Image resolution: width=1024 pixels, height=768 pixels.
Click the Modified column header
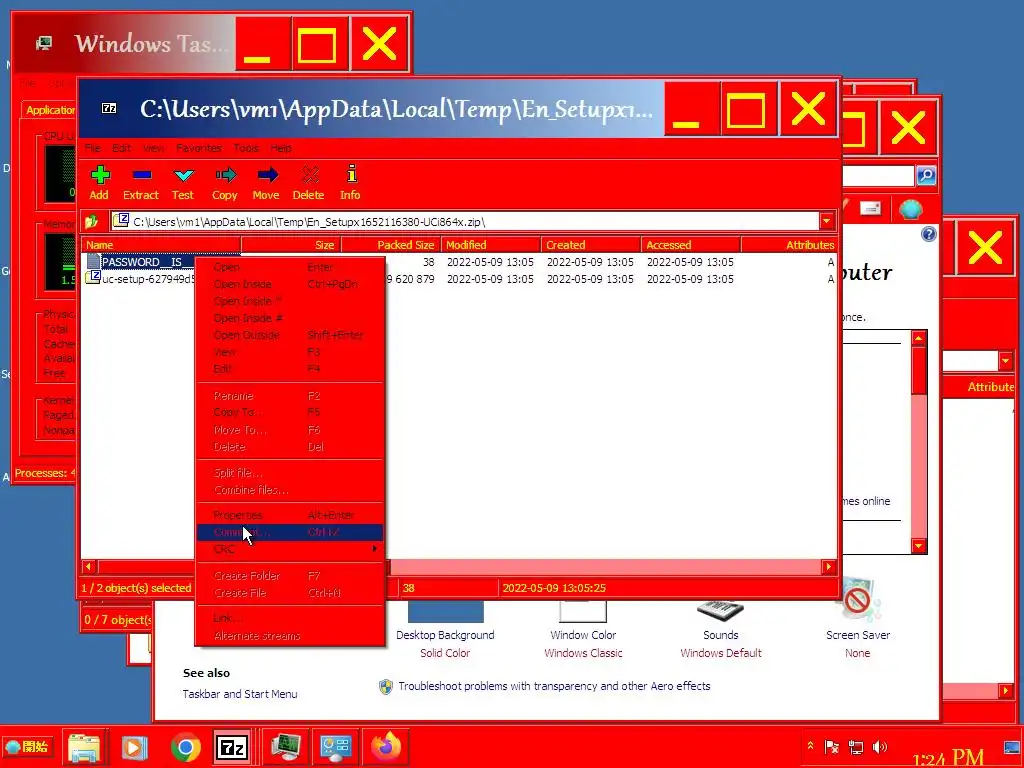(x=490, y=245)
